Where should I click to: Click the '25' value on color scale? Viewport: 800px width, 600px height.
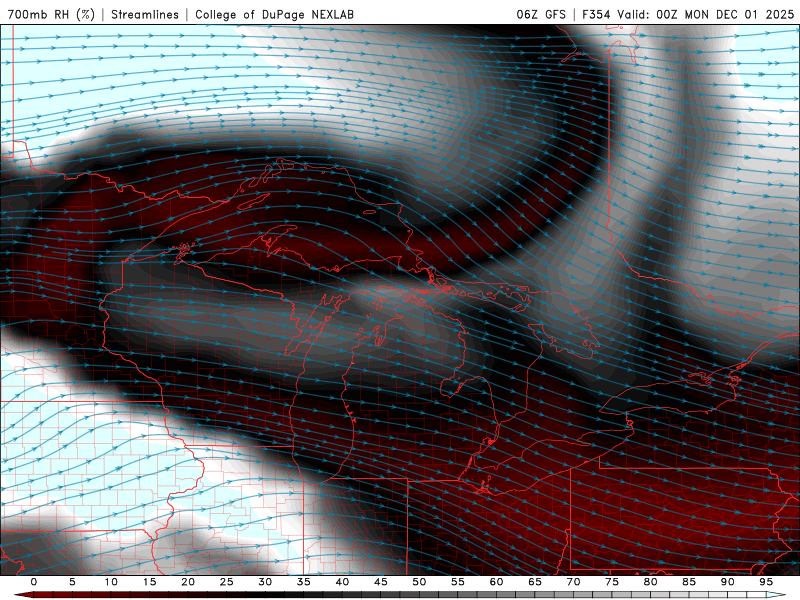[226, 582]
